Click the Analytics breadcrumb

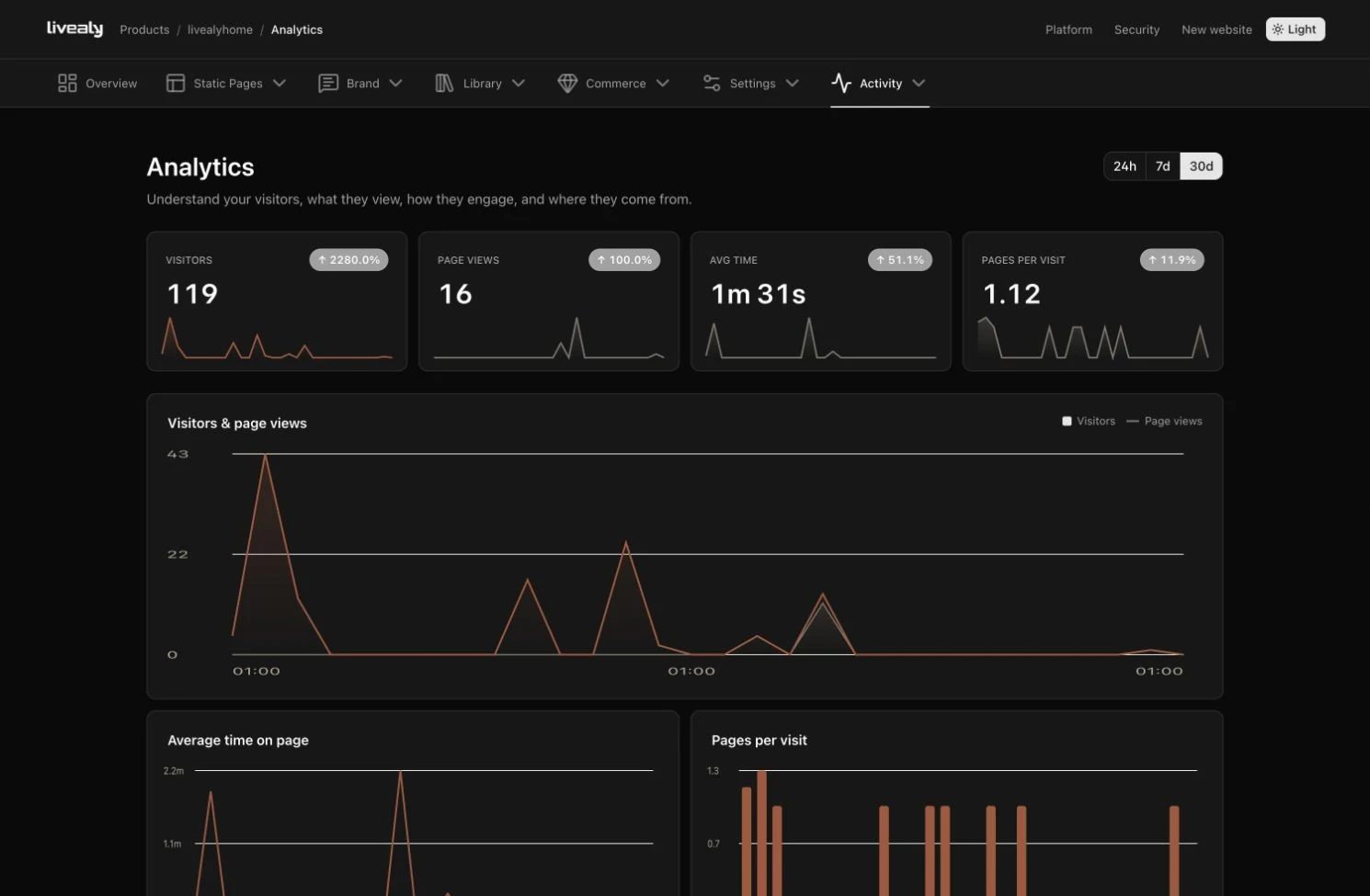[297, 29]
